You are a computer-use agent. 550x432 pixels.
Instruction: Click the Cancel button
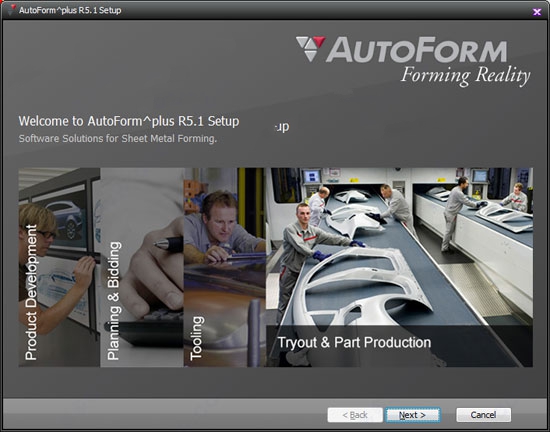483,415
